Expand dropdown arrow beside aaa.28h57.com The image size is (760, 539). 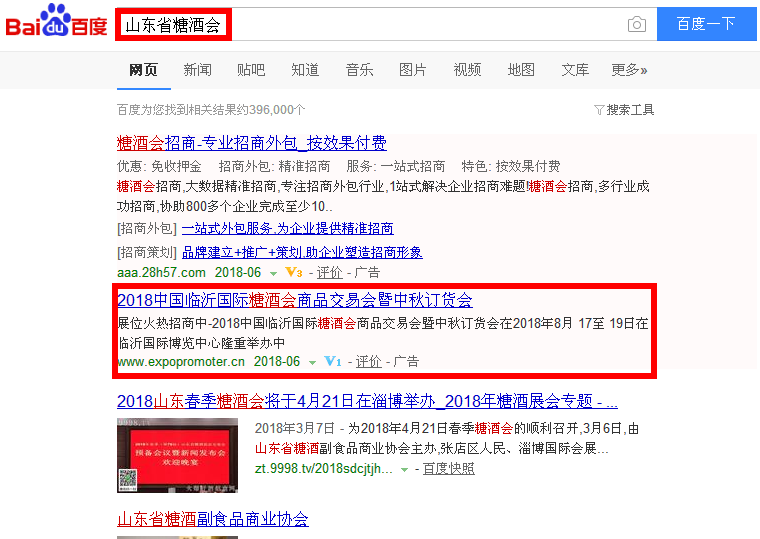[273, 273]
